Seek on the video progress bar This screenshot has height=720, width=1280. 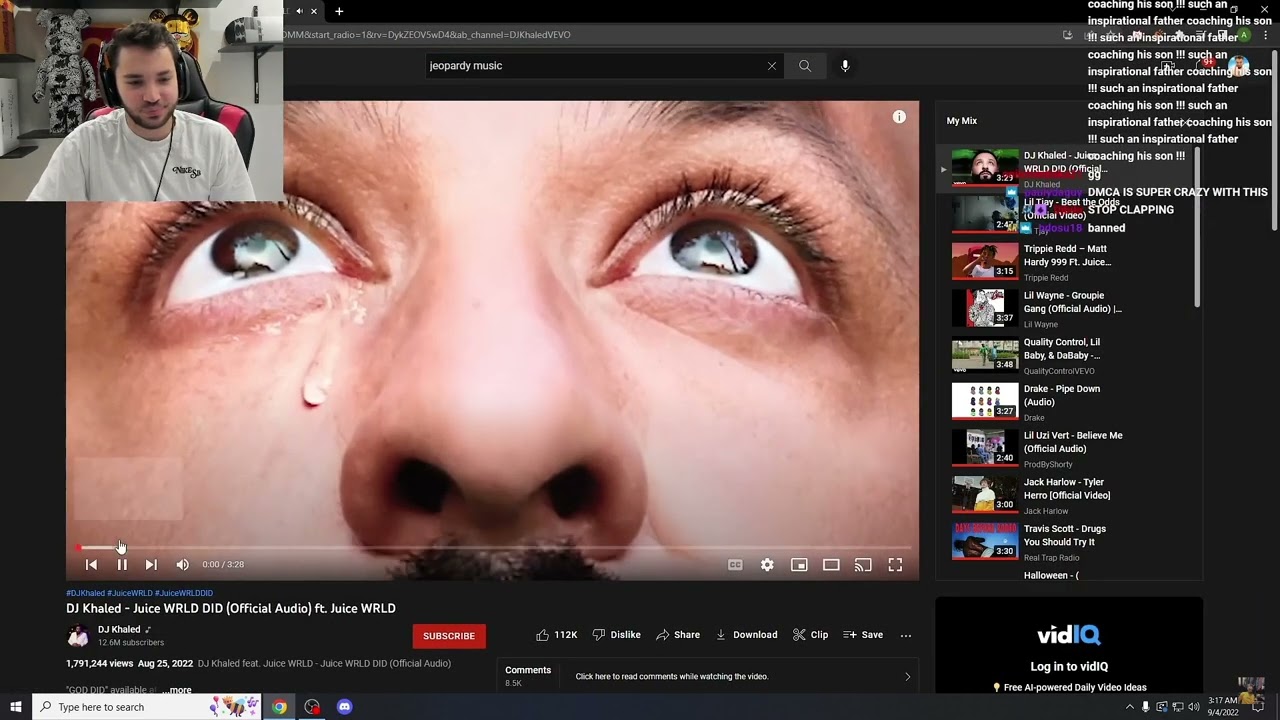492,548
